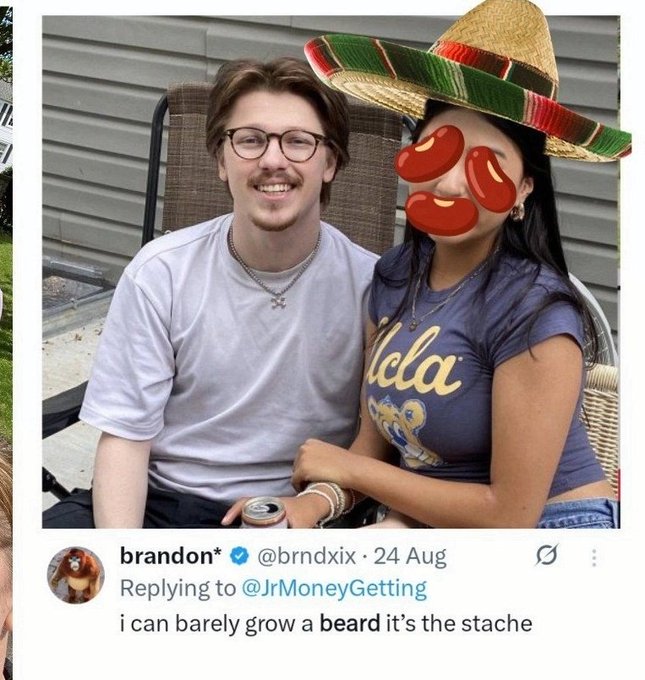Click the circle-slash icon beside the tweet date

pos(545,555)
